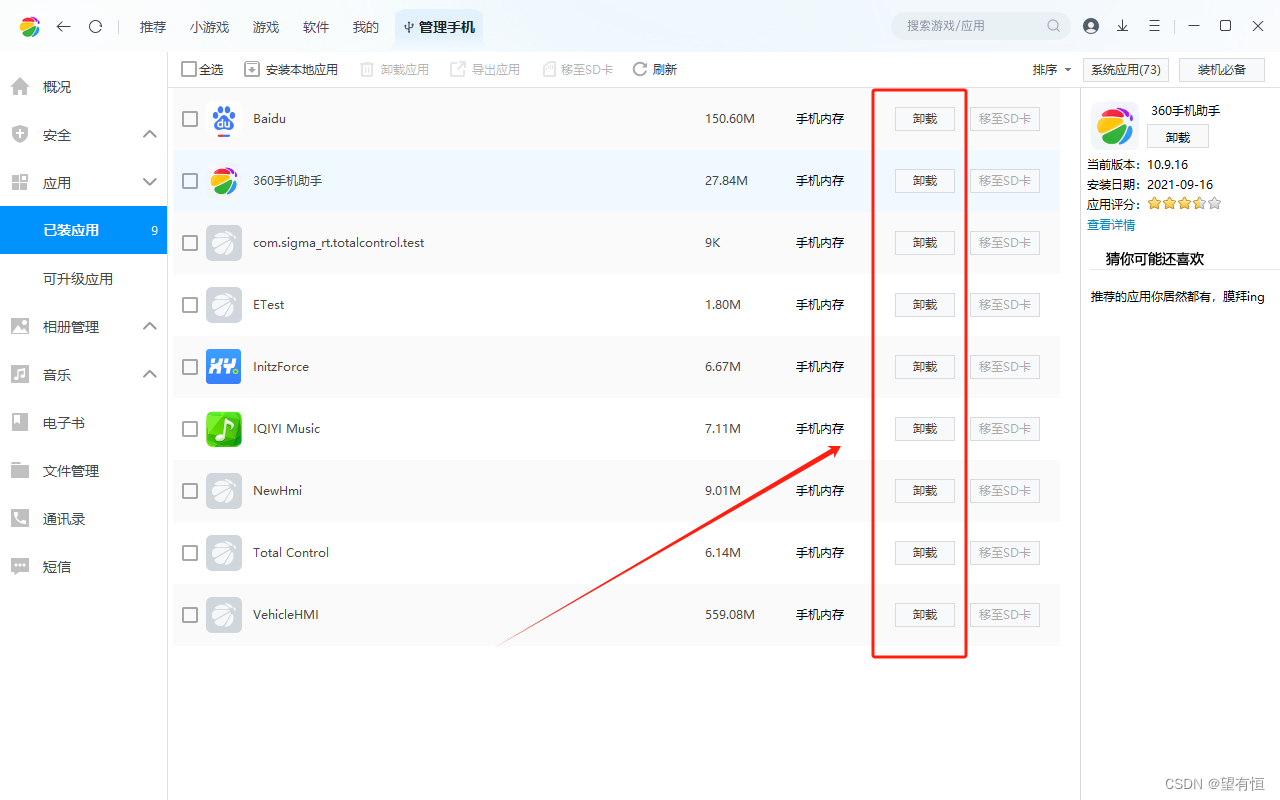Open the 软件 tab
Screen dimensions: 1280x800
pos(316,27)
